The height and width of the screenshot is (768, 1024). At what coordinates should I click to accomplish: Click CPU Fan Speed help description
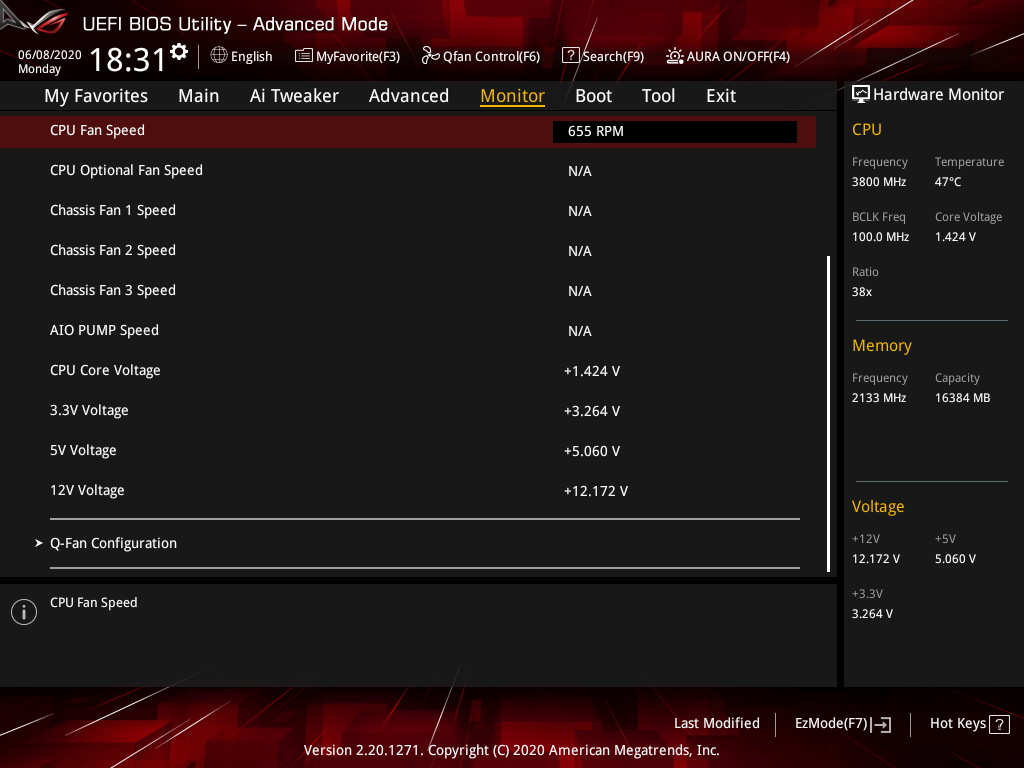pos(94,602)
